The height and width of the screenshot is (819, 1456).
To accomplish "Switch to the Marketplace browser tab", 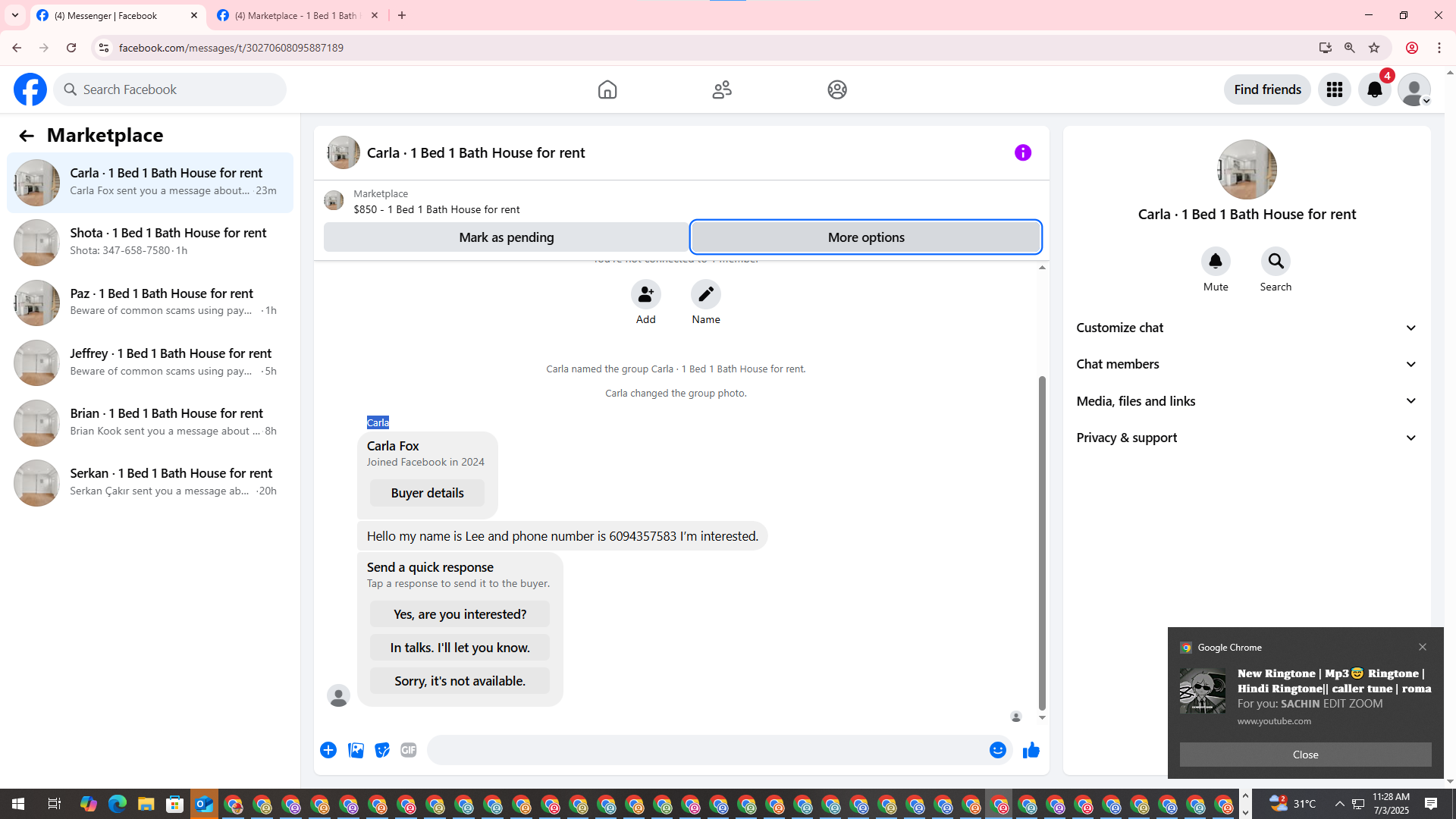I will point(296,15).
